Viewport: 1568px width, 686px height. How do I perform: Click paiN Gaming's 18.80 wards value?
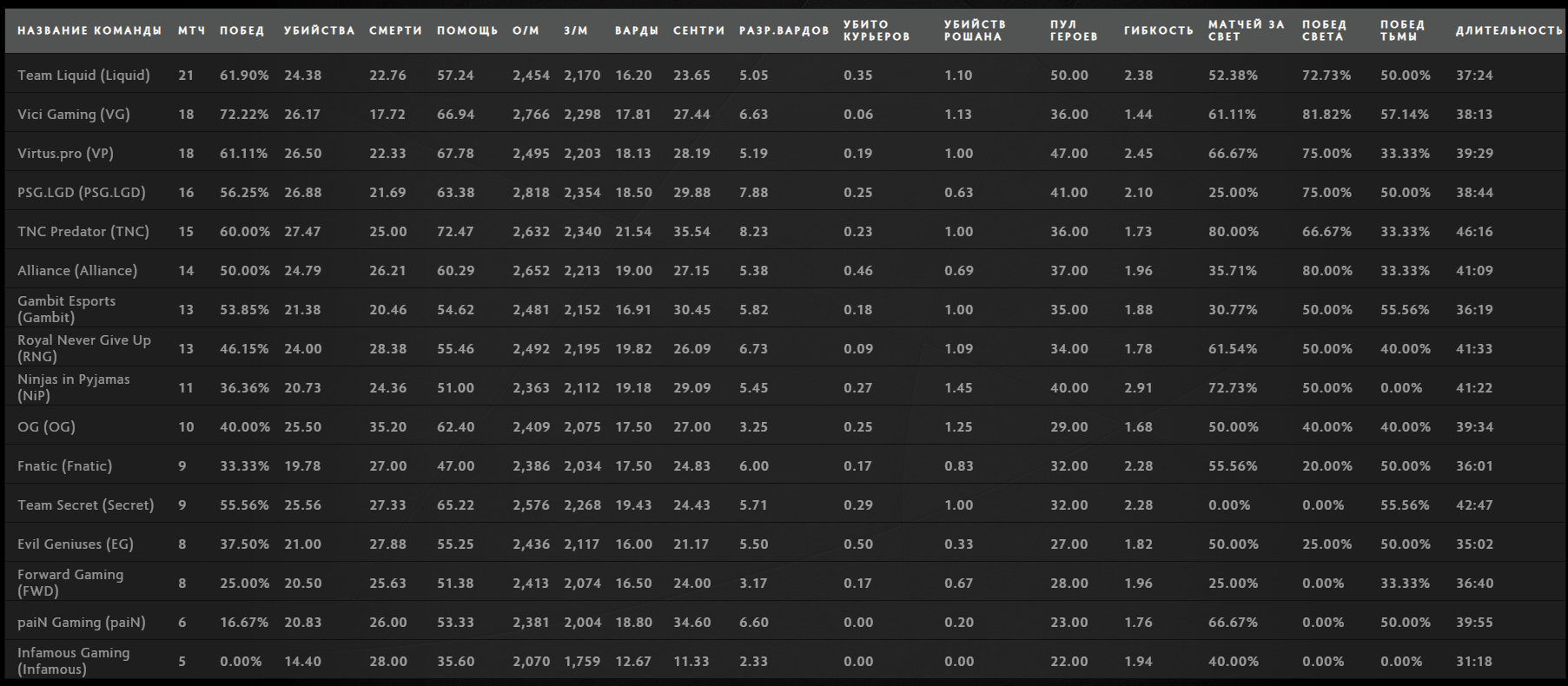click(x=633, y=623)
